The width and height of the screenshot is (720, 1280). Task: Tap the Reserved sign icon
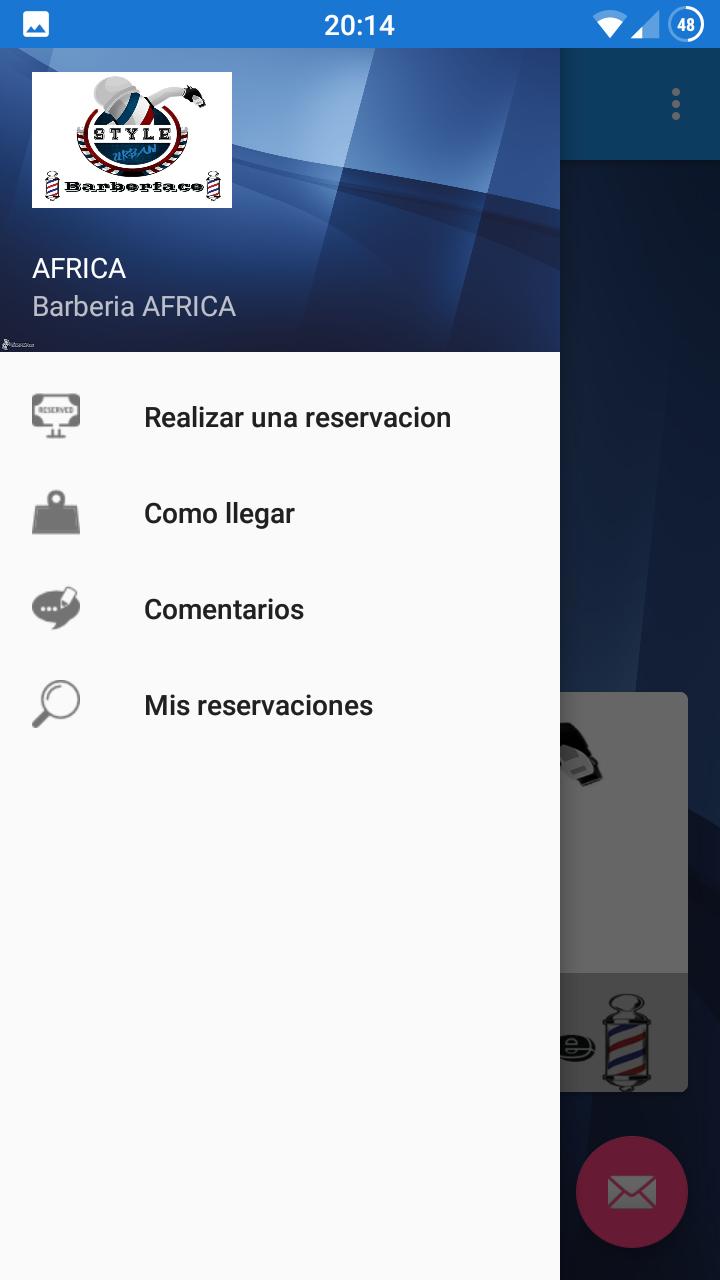point(56,417)
